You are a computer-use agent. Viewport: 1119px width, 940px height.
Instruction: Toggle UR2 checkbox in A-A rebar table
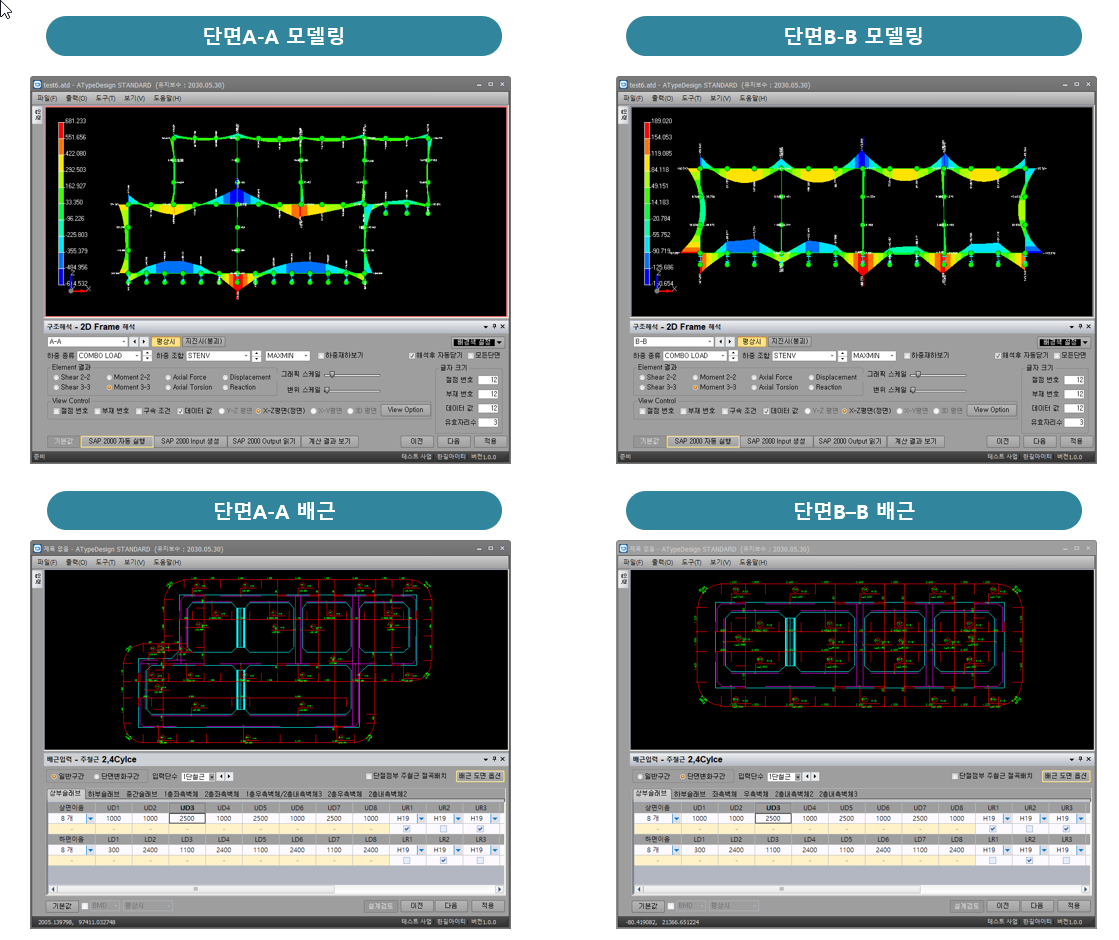pos(443,829)
